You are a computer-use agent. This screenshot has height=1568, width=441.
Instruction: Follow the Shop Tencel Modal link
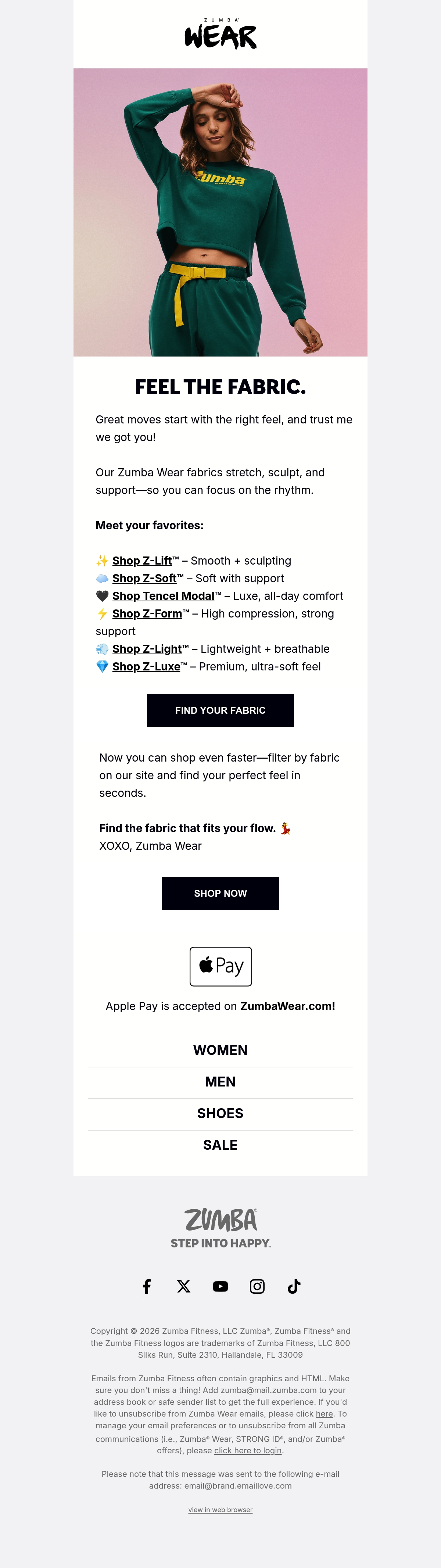click(x=163, y=596)
